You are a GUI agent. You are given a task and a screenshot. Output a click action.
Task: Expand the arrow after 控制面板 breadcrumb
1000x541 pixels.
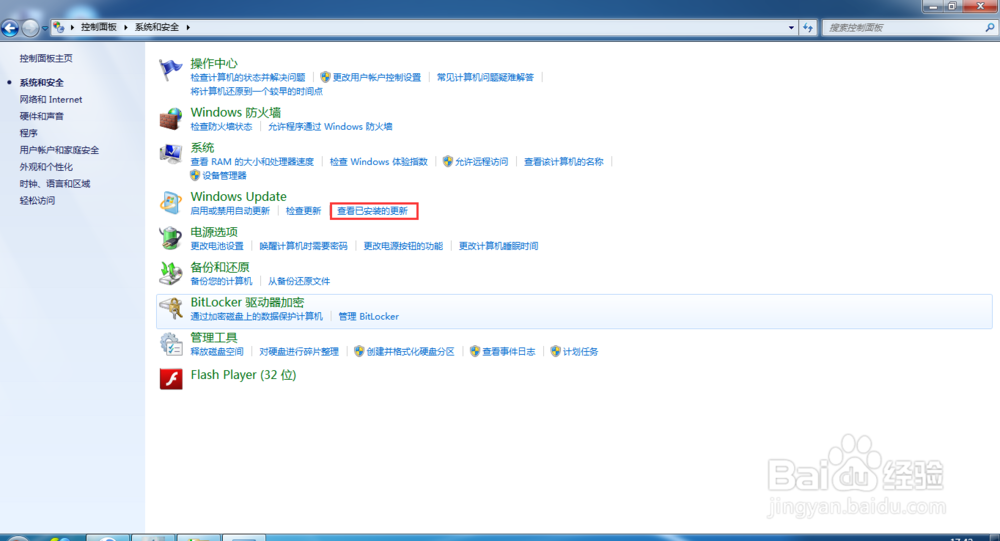126,27
